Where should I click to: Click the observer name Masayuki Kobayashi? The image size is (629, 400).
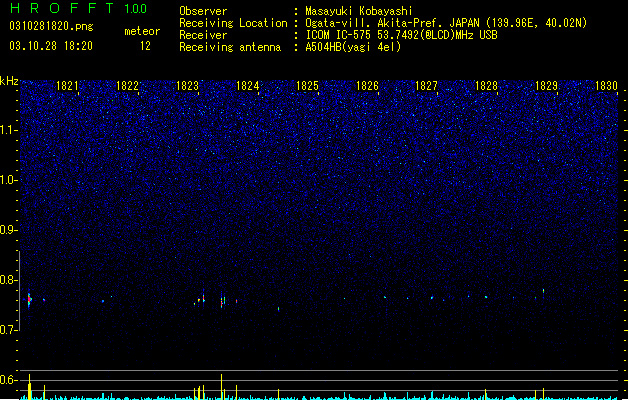(359, 11)
